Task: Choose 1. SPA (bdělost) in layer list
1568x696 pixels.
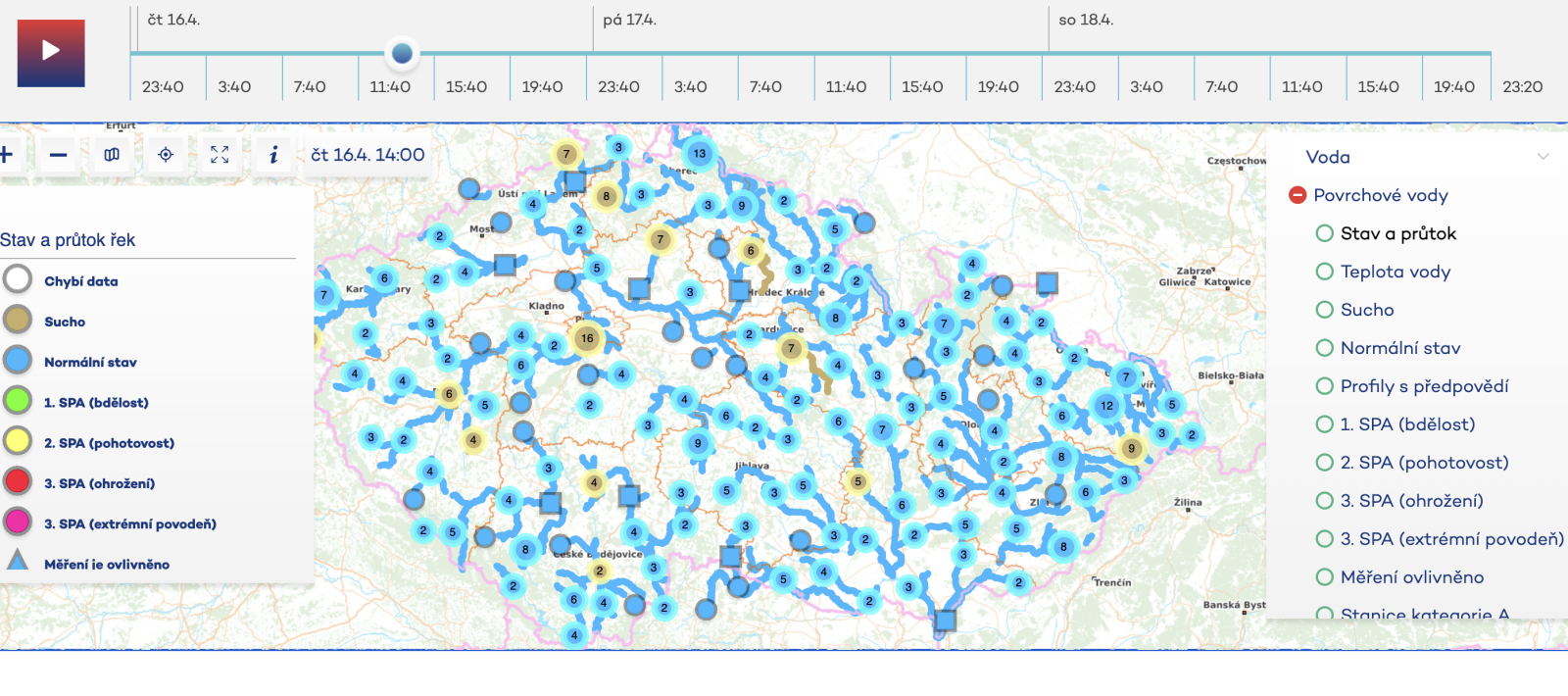Action: [x=1325, y=424]
